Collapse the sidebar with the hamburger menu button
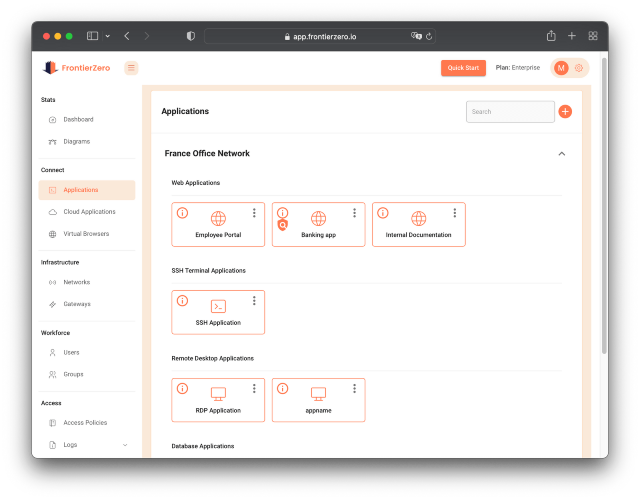The image size is (640, 500). [x=131, y=68]
